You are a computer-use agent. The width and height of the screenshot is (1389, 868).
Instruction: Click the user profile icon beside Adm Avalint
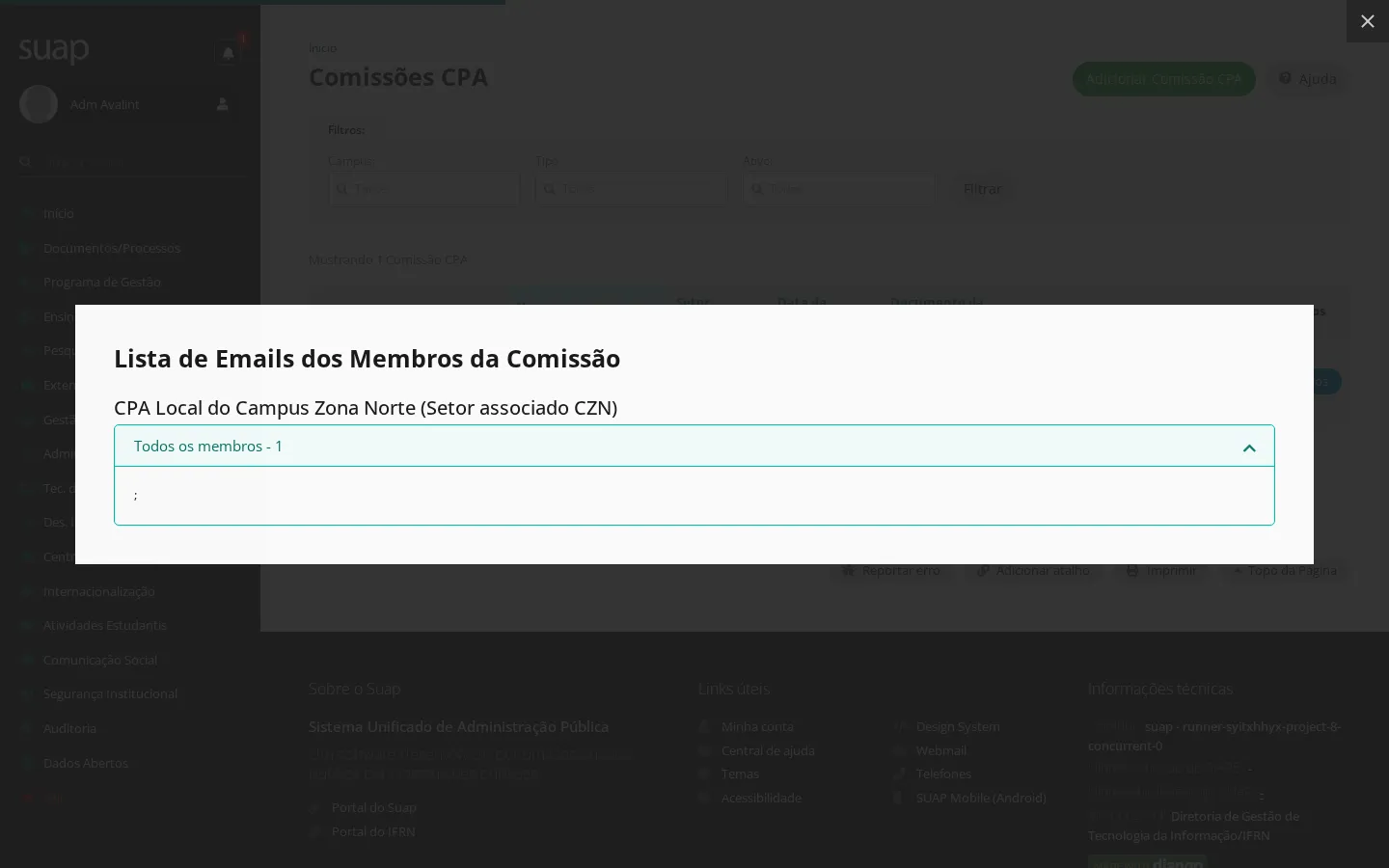222,104
